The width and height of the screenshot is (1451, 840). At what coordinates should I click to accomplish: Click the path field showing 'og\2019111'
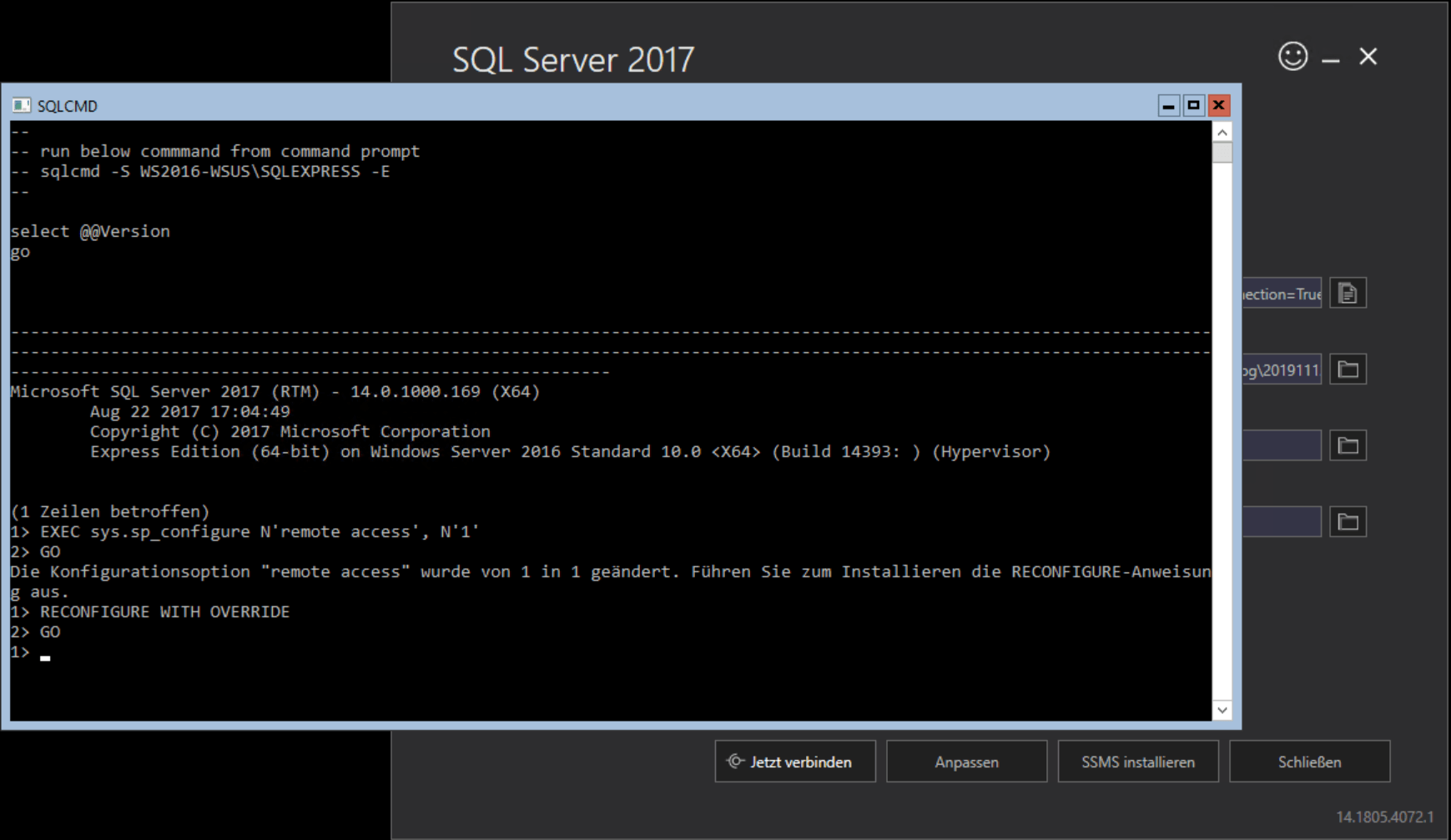pos(1282,370)
